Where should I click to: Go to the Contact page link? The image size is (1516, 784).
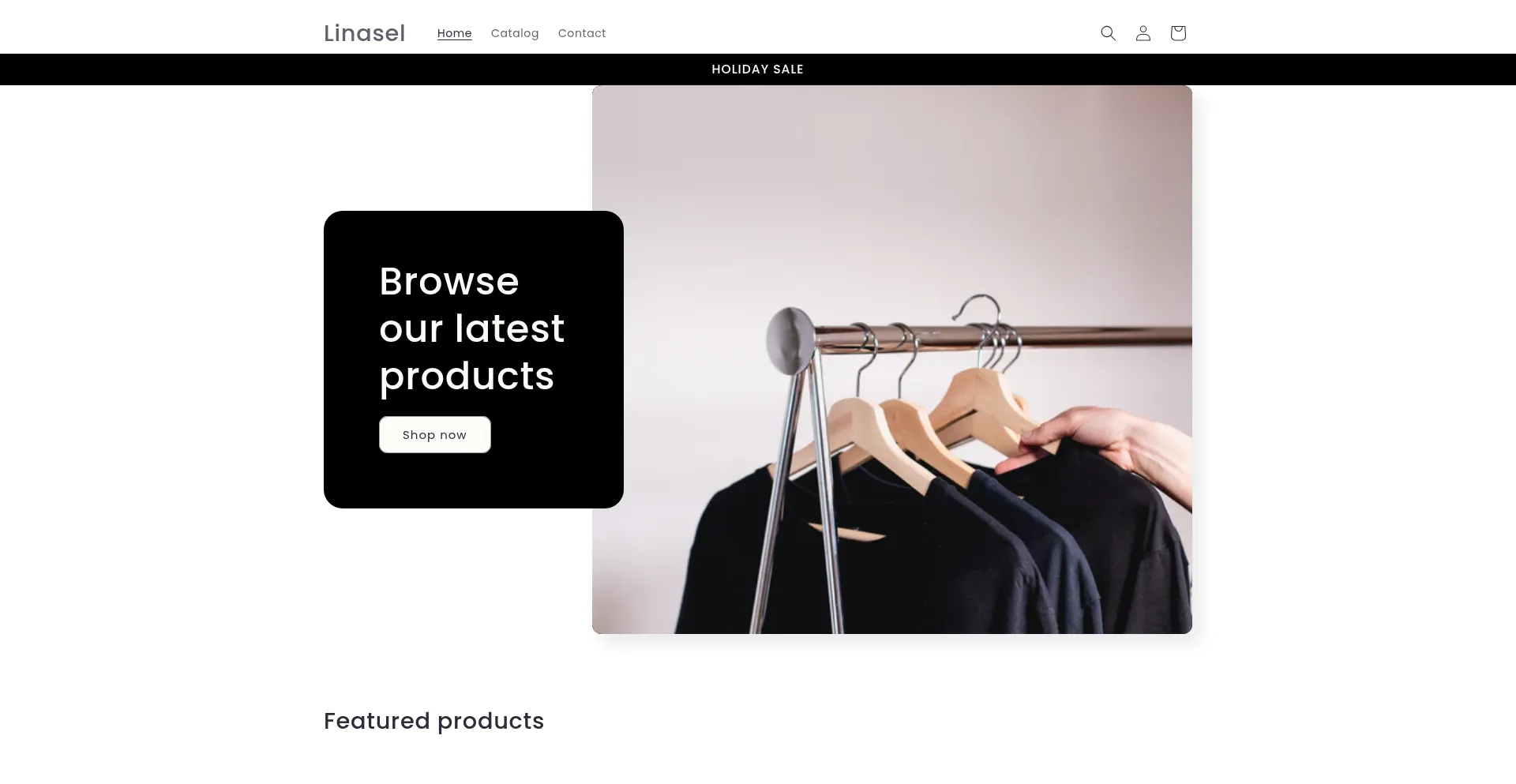pyautogui.click(x=582, y=33)
